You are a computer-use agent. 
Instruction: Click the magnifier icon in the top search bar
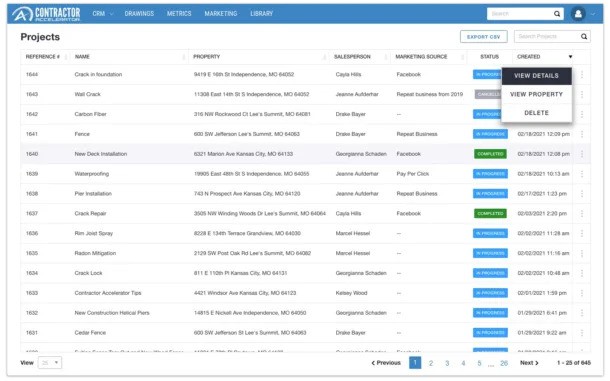pos(557,14)
